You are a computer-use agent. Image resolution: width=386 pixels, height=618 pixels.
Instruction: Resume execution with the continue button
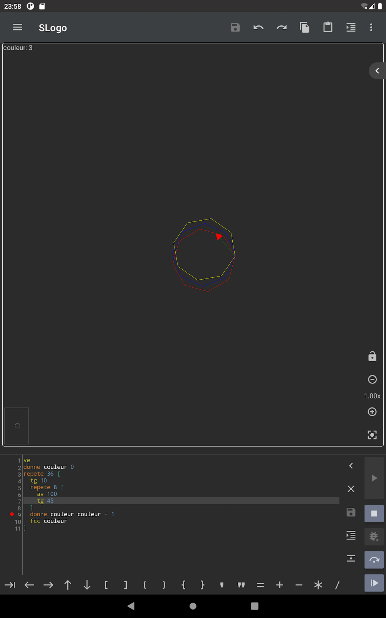coord(374,583)
